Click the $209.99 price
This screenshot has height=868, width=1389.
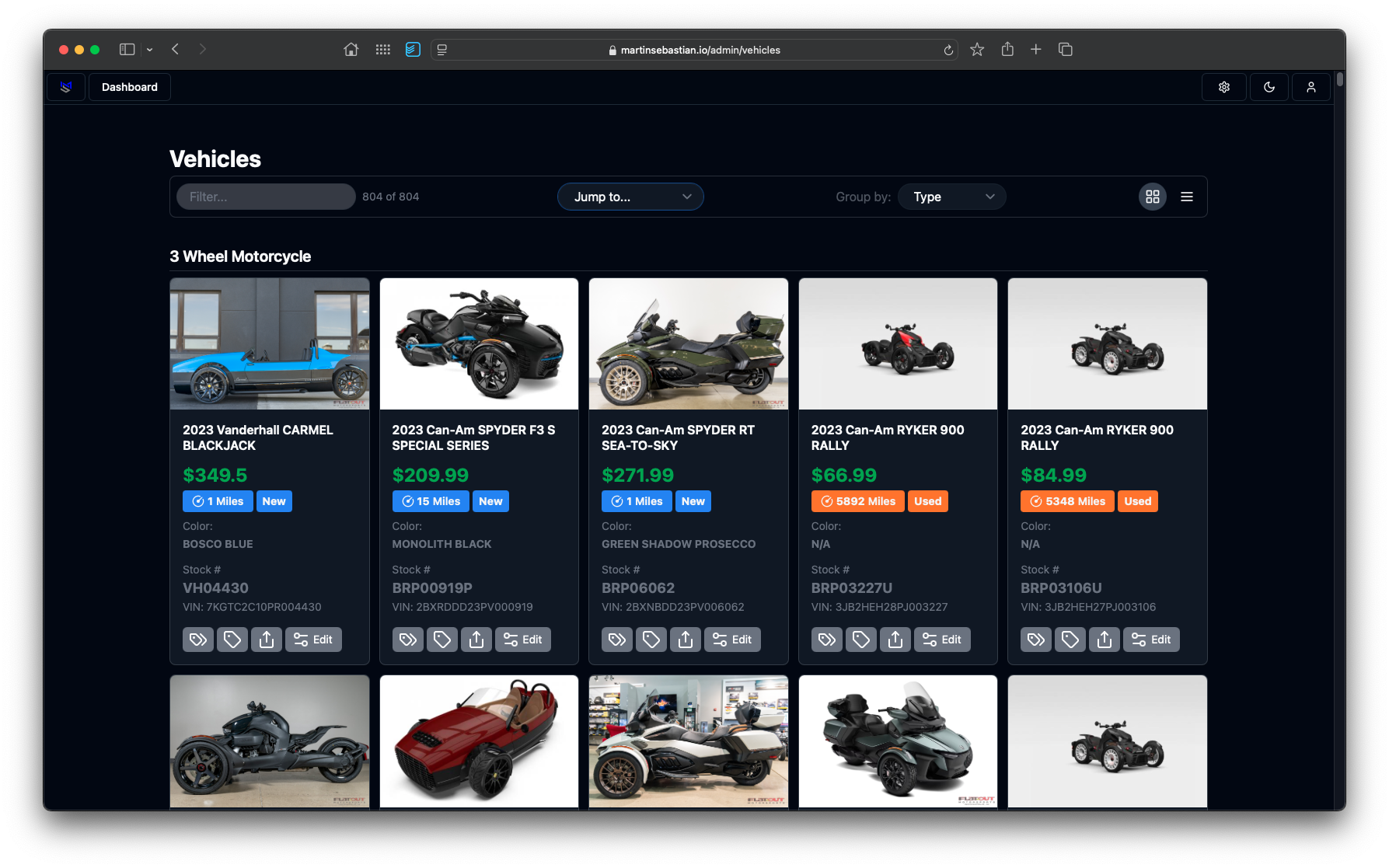(x=431, y=475)
